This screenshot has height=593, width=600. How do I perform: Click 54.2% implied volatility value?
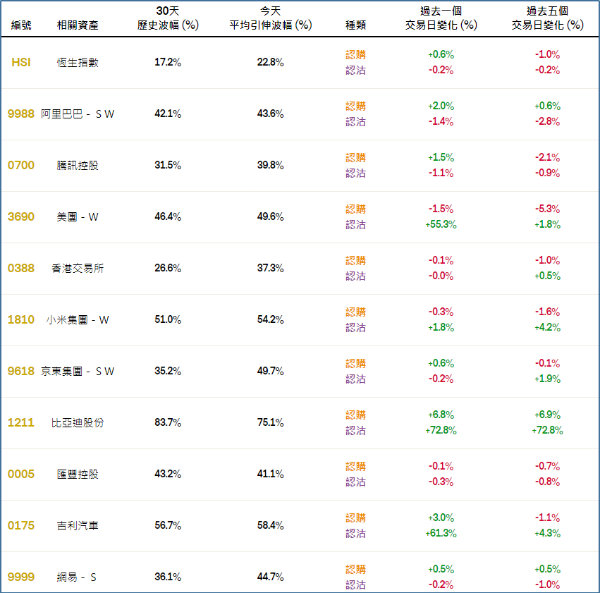(x=271, y=319)
